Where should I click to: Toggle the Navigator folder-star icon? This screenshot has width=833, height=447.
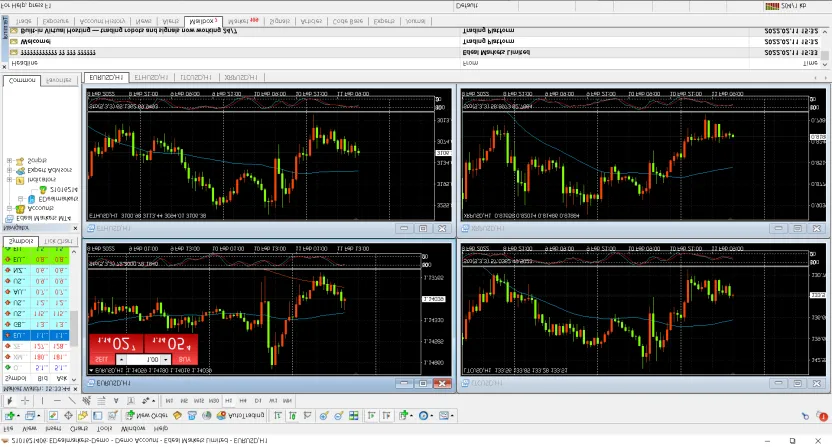click(83, 416)
